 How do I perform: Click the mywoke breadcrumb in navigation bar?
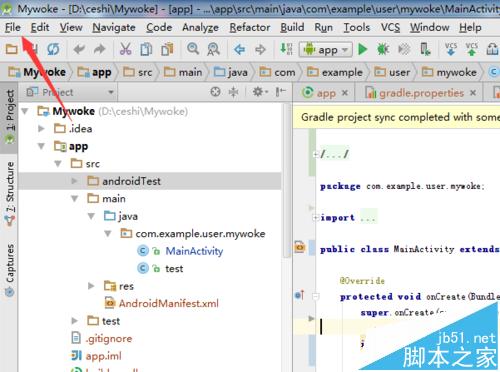click(450, 72)
